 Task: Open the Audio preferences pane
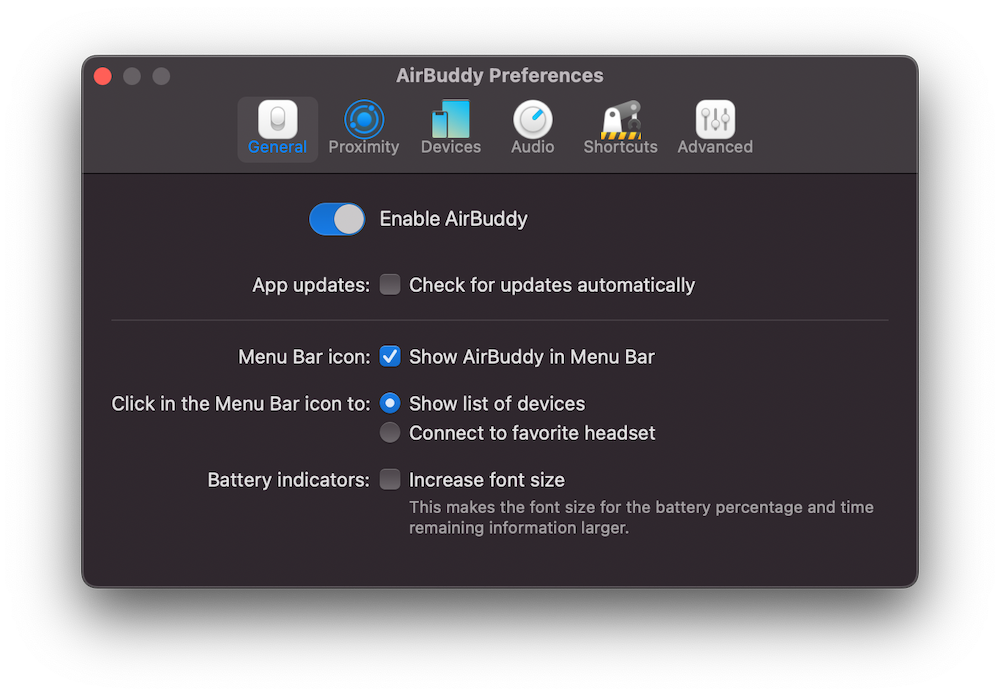point(532,125)
